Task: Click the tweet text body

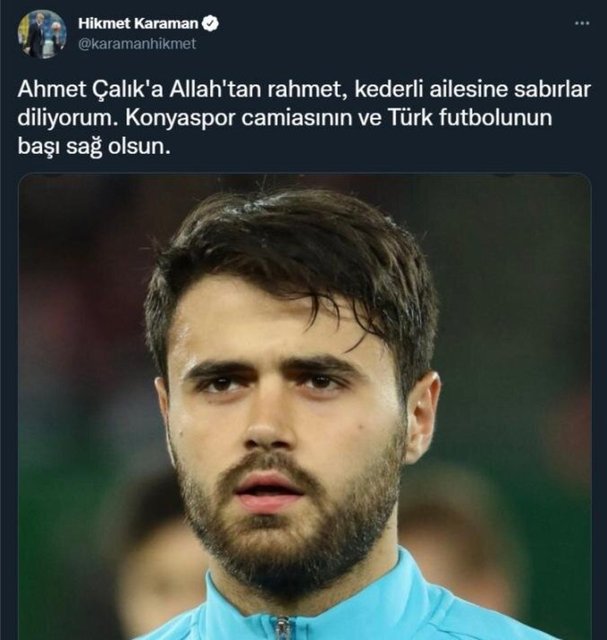Action: 304,118
